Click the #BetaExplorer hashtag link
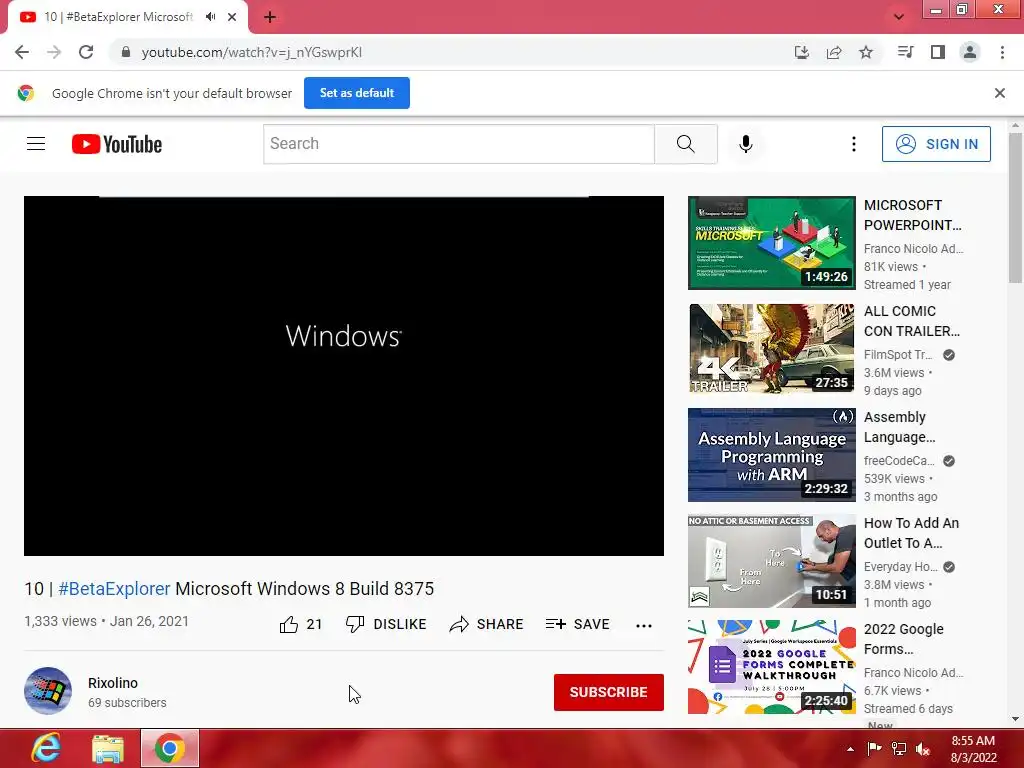The image size is (1024, 768). [114, 588]
